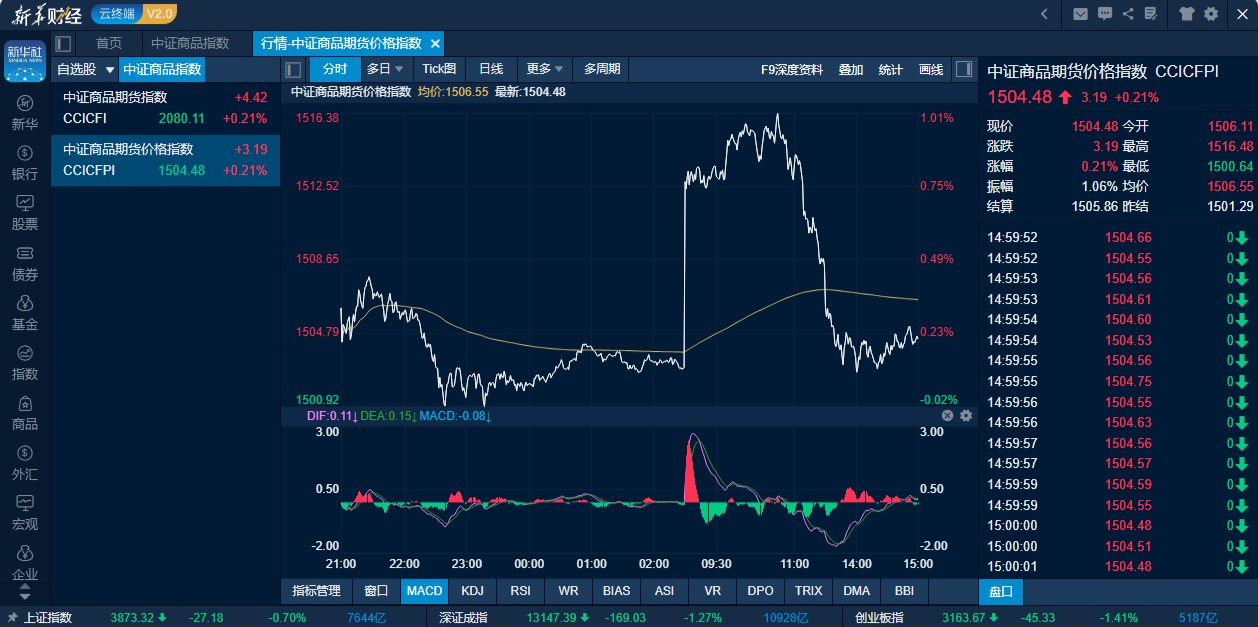Screen dimensions: 1258x627
Task: Open the 外汇 section in sidebar
Action: tap(25, 463)
